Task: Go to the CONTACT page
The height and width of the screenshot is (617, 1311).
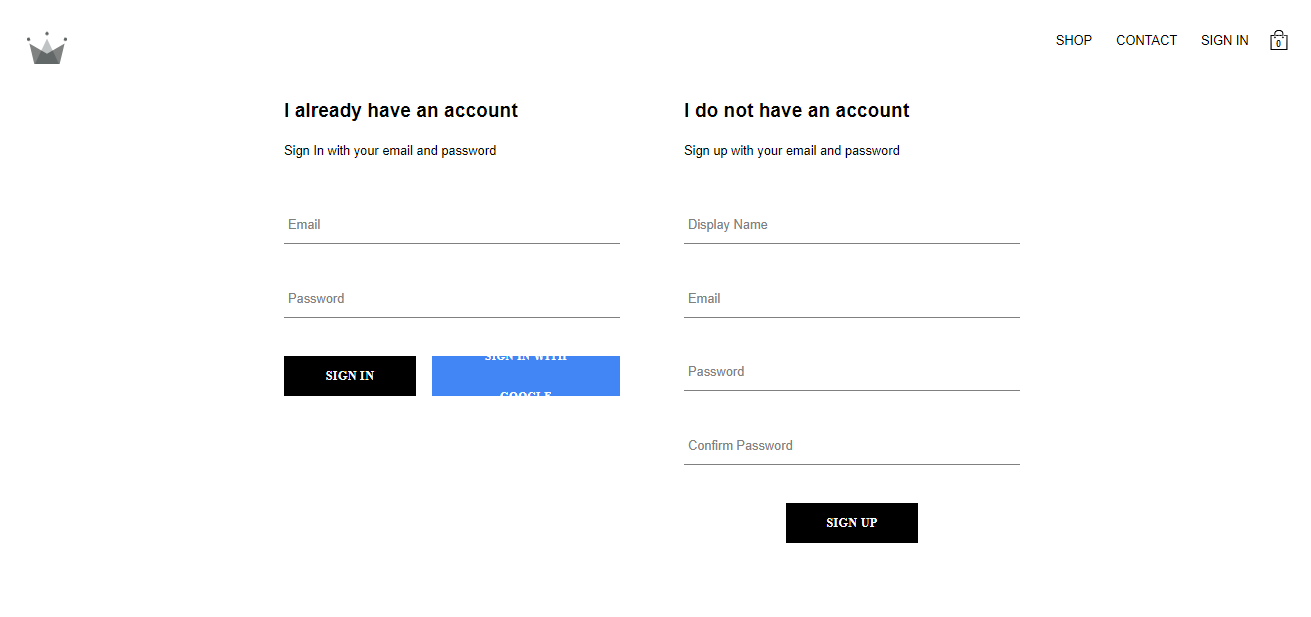Action: click(x=1146, y=41)
